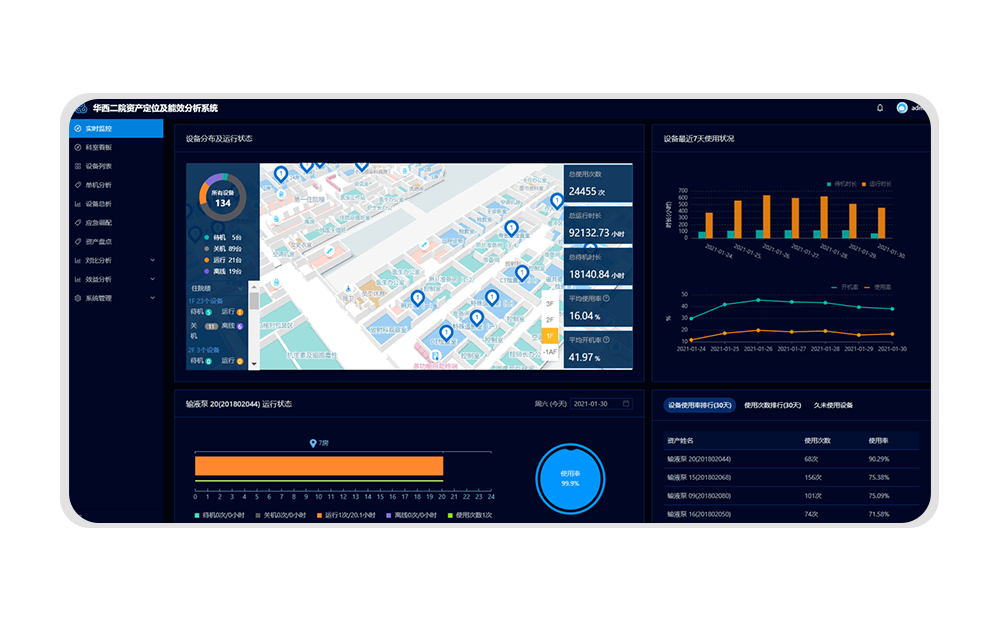The height and width of the screenshot is (620, 1000).
Task: Click the notification bell icon
Action: pos(880,108)
